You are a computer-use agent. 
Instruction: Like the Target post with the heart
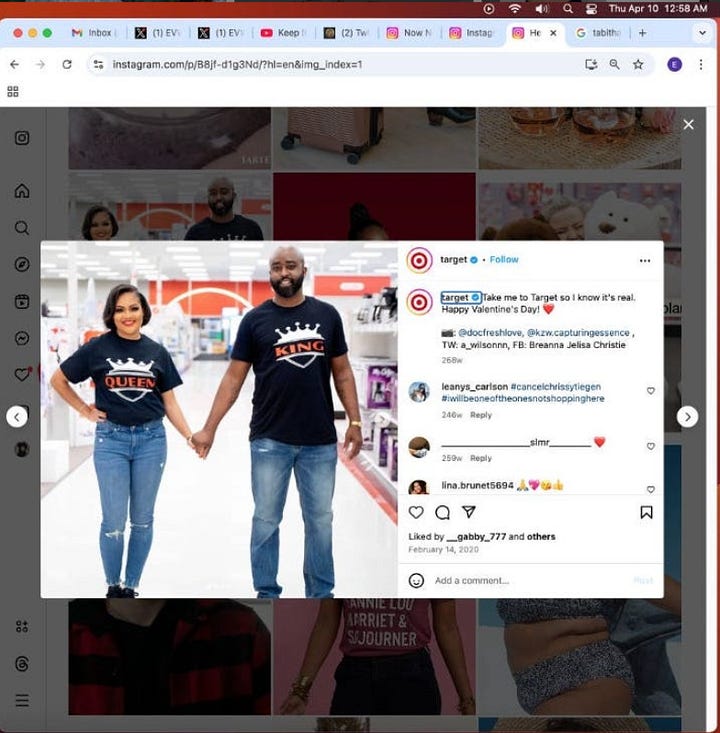[416, 512]
